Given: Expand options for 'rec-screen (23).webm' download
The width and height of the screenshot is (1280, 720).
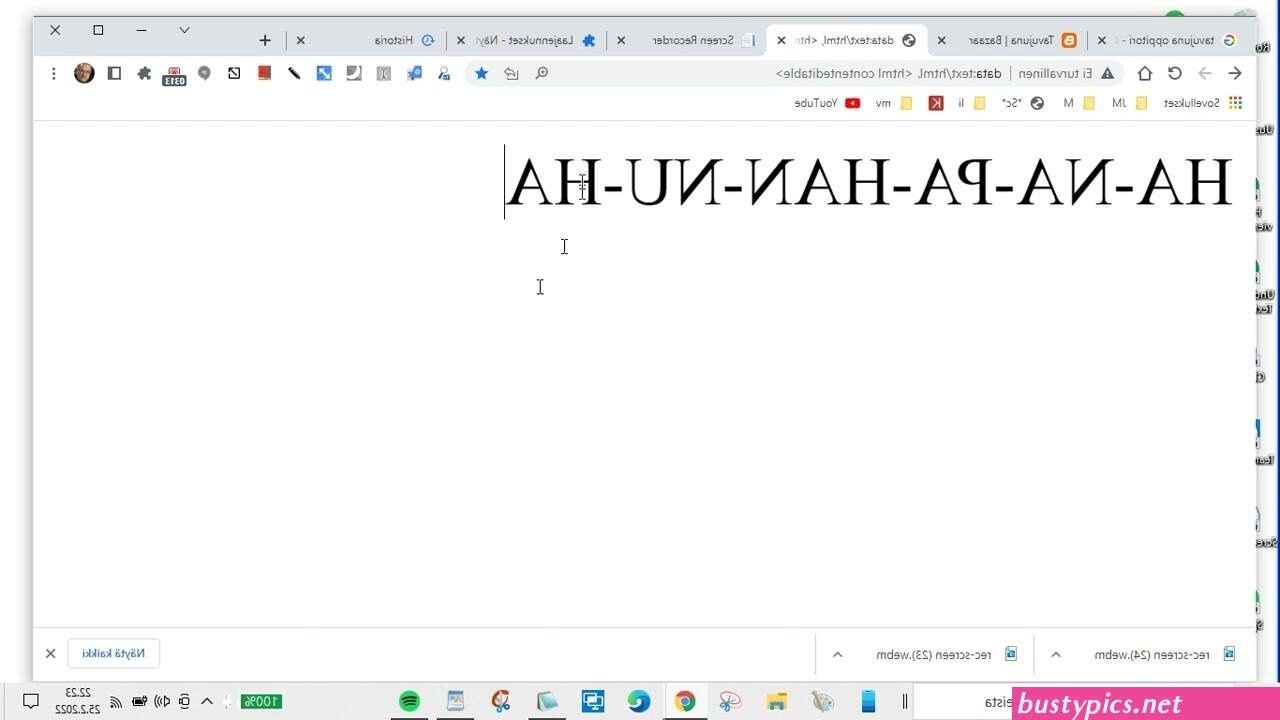Looking at the screenshot, I should coord(837,654).
